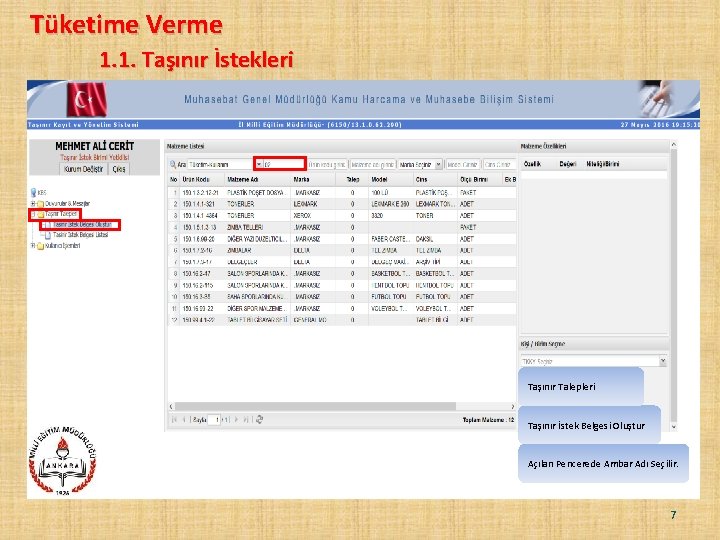The width and height of the screenshot is (720, 540).
Task: Click the Duyurular & Mesajlar folder icon
Action: 40,203
